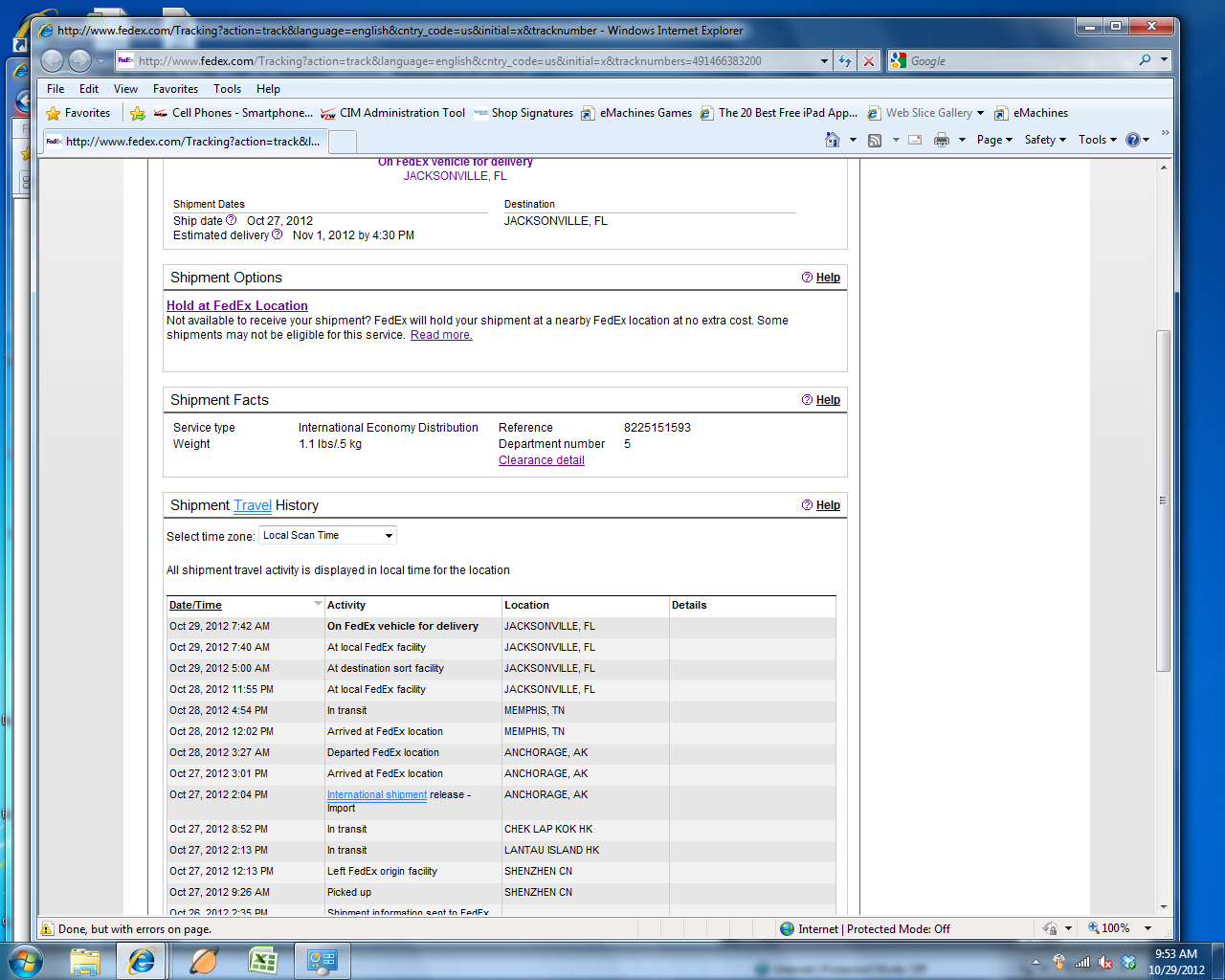Click the Travel link in heading

[x=253, y=505]
